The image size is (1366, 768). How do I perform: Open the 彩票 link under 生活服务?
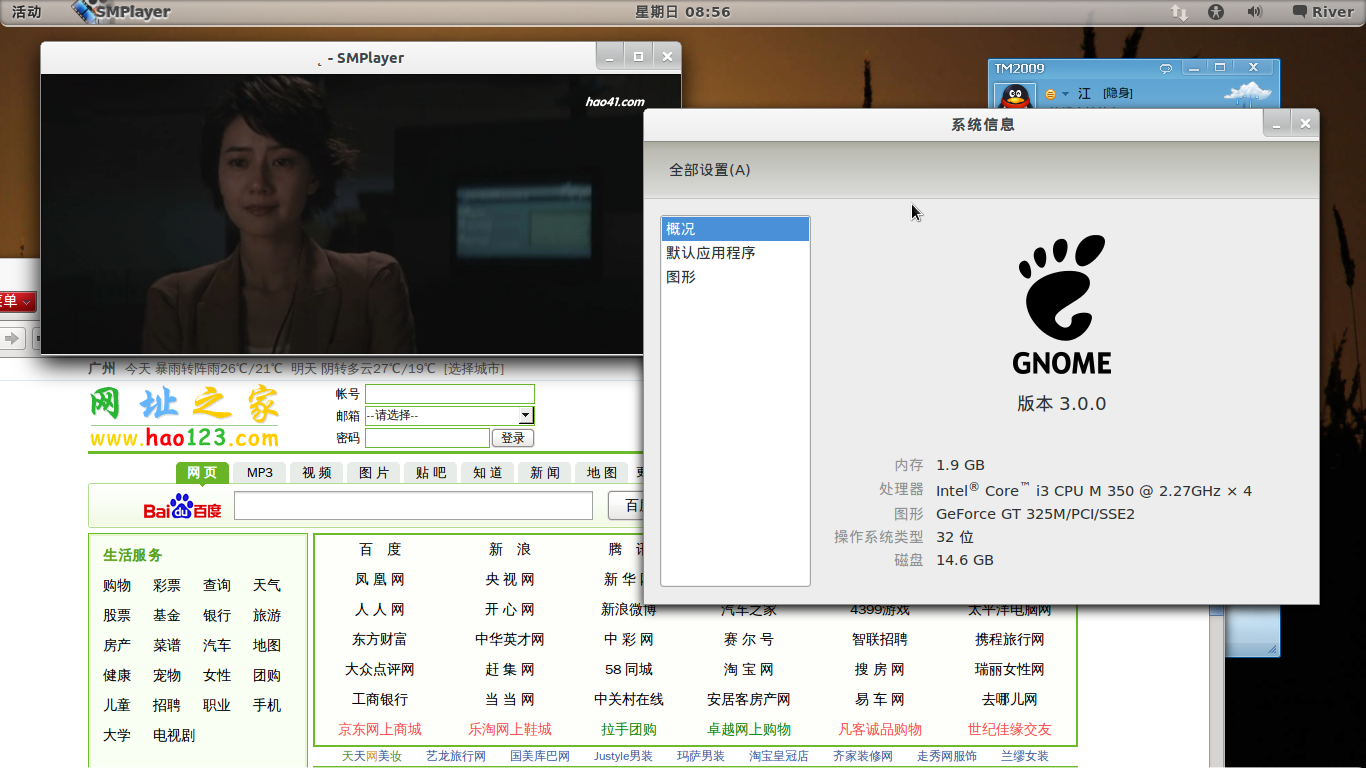pos(167,585)
